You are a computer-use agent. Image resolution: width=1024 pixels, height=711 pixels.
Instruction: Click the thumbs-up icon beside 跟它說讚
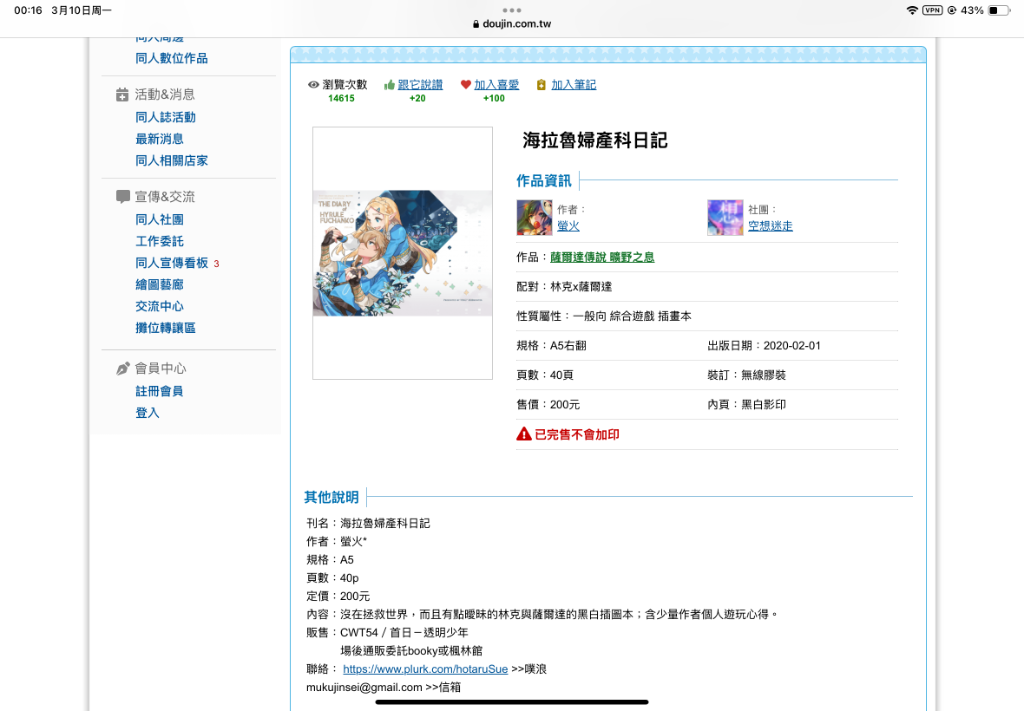click(x=390, y=85)
